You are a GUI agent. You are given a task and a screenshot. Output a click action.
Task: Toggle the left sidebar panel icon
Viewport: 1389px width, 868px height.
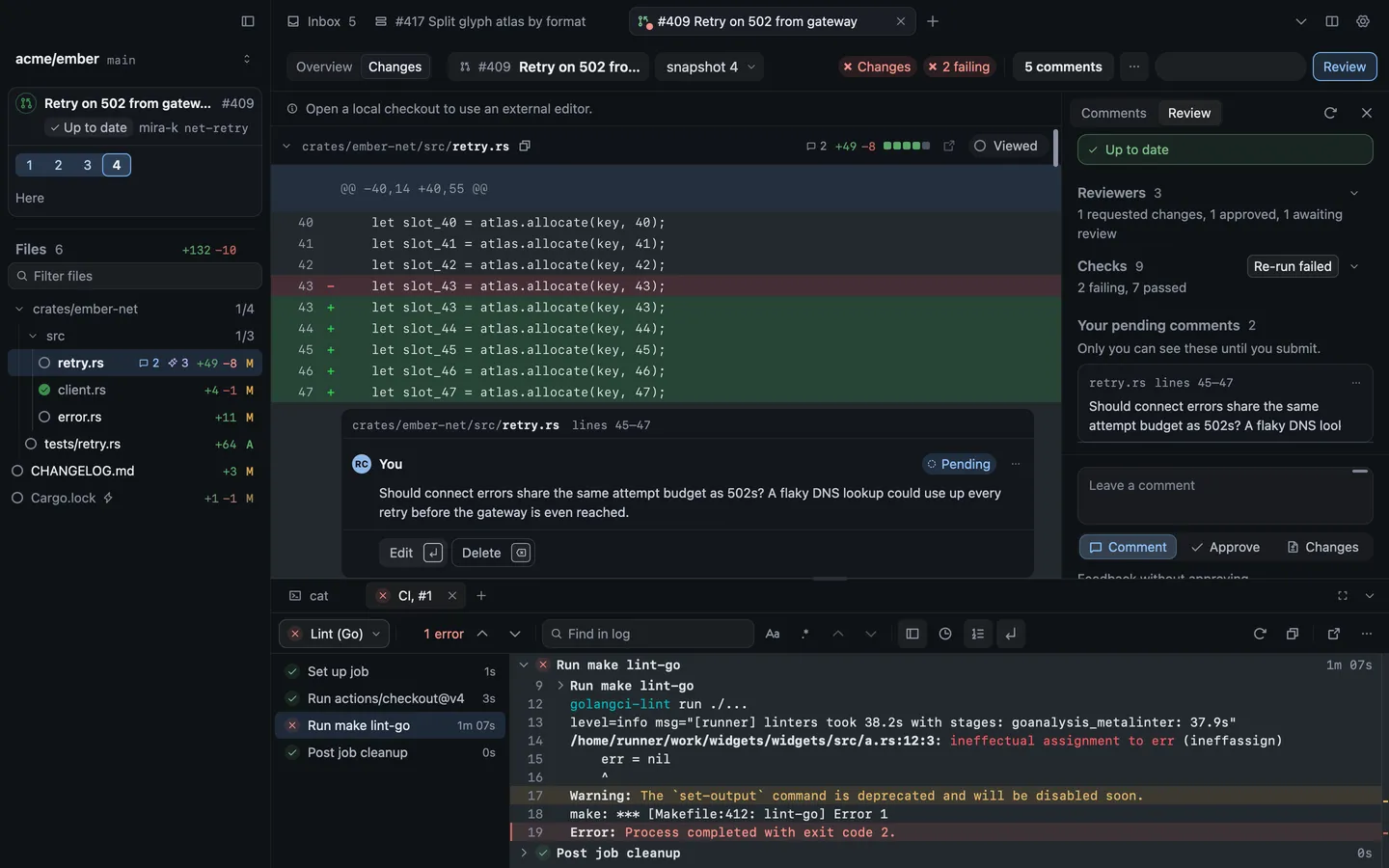[x=248, y=21]
